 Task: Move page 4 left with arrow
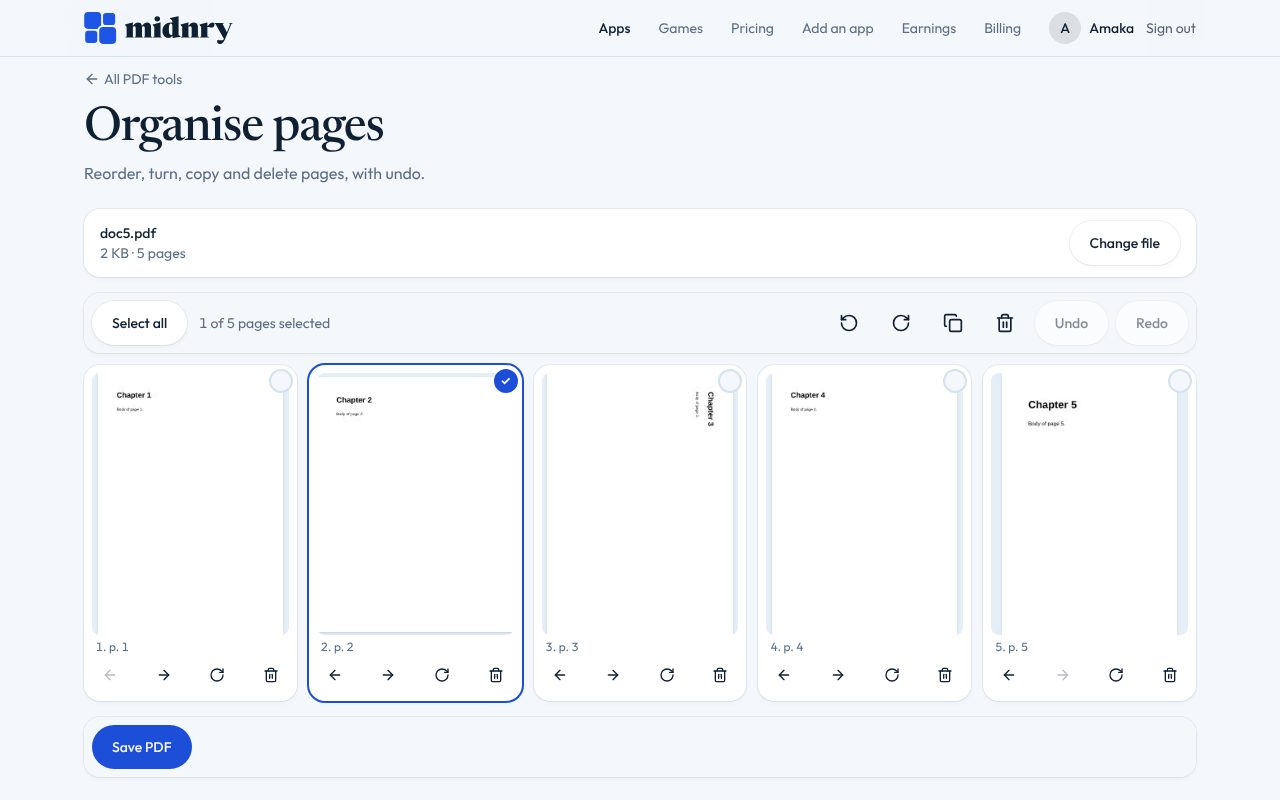tap(784, 675)
